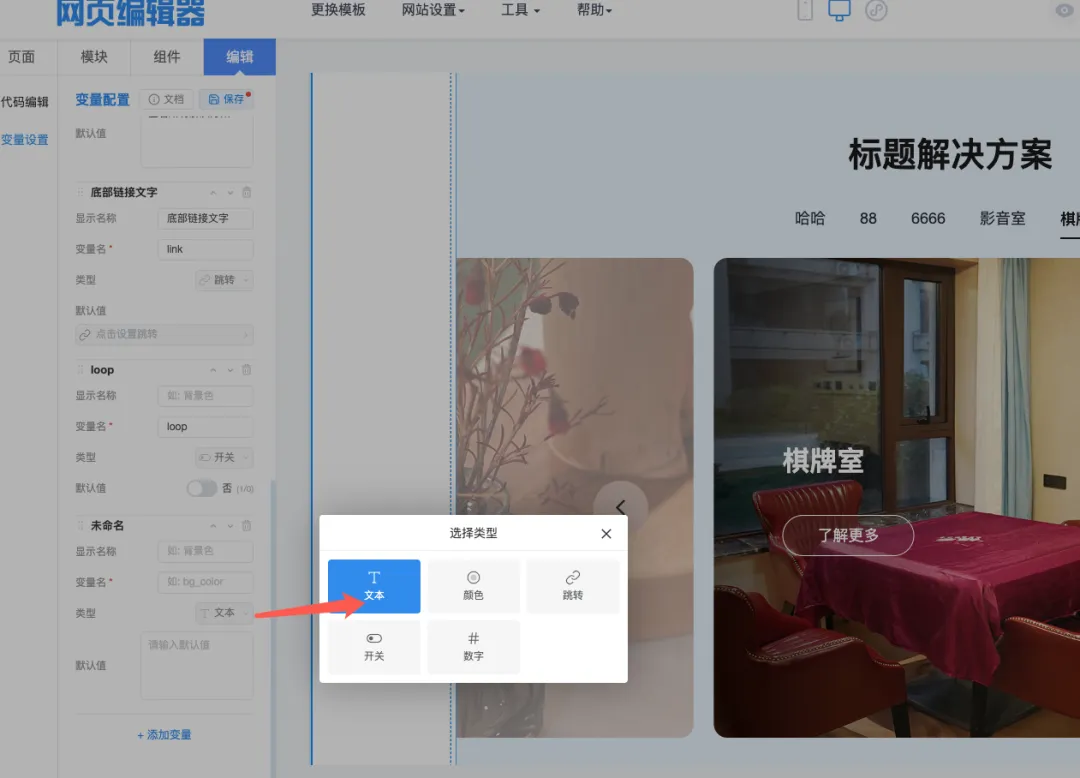Viewport: 1080px width, 778px height.
Task: Choose the 颜色 color type option
Action: [473, 586]
